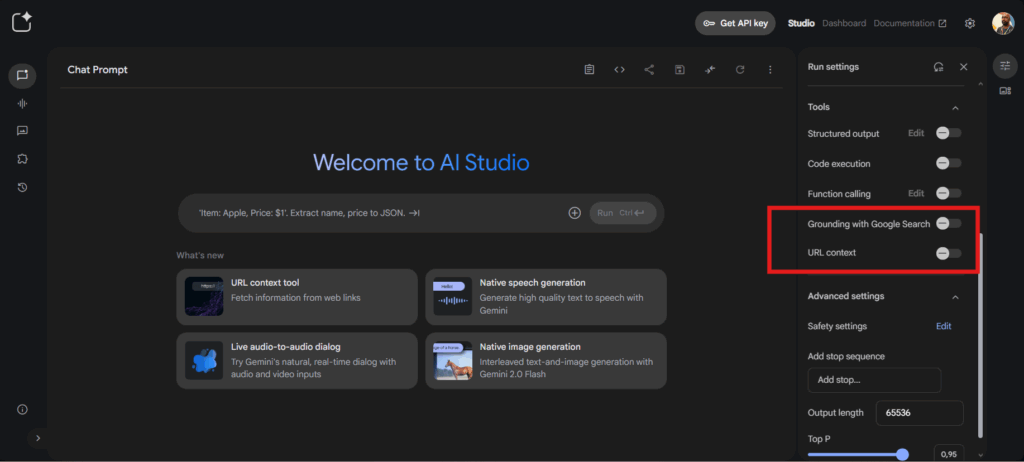Click the Compare mode arrows icon
The width and height of the screenshot is (1024, 462).
pos(710,69)
